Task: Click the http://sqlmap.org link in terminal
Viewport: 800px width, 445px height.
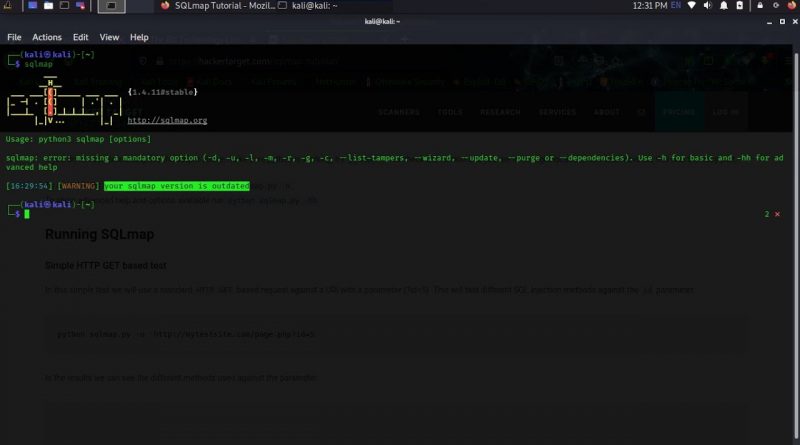Action: [x=167, y=120]
